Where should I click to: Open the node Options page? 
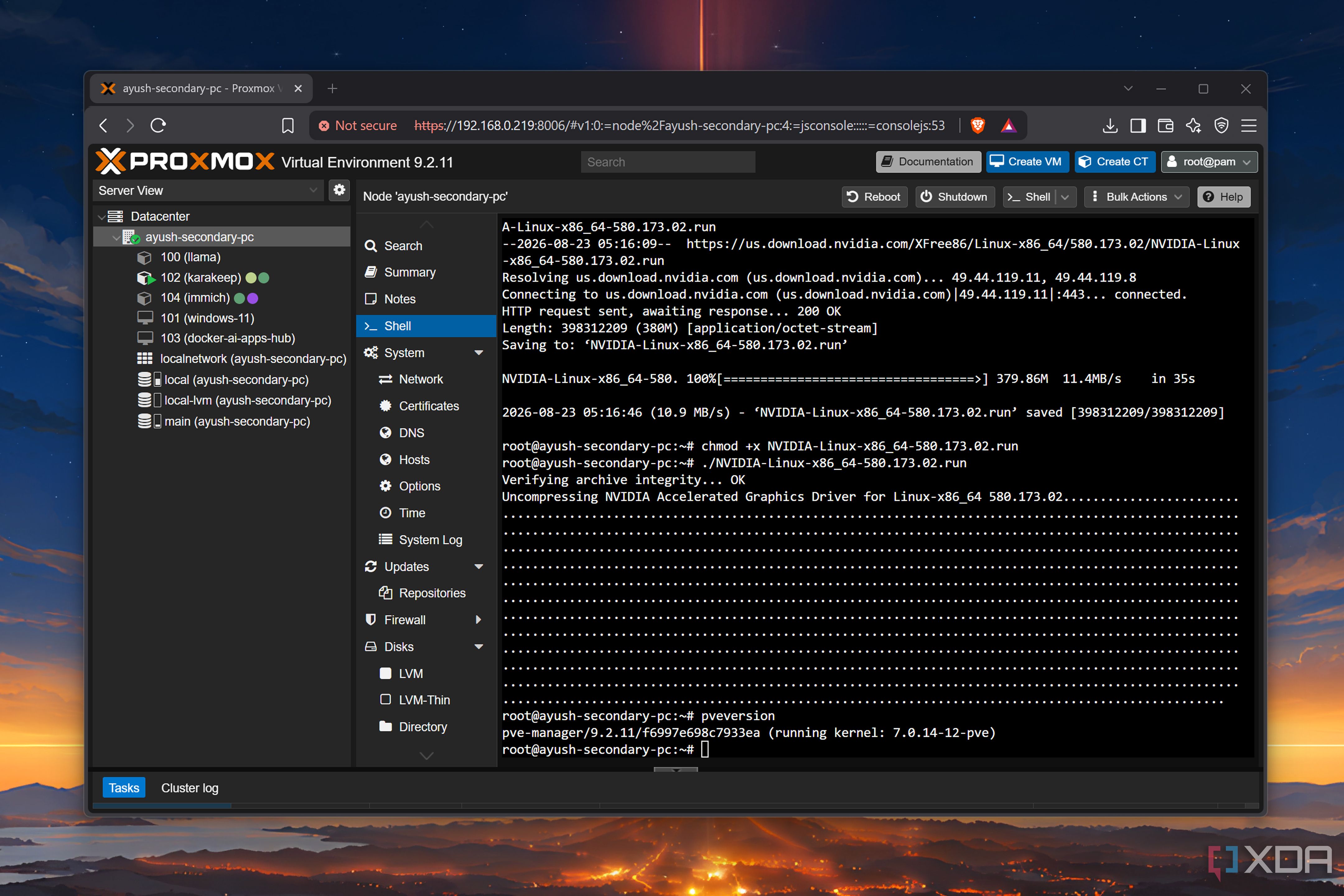[426, 486]
